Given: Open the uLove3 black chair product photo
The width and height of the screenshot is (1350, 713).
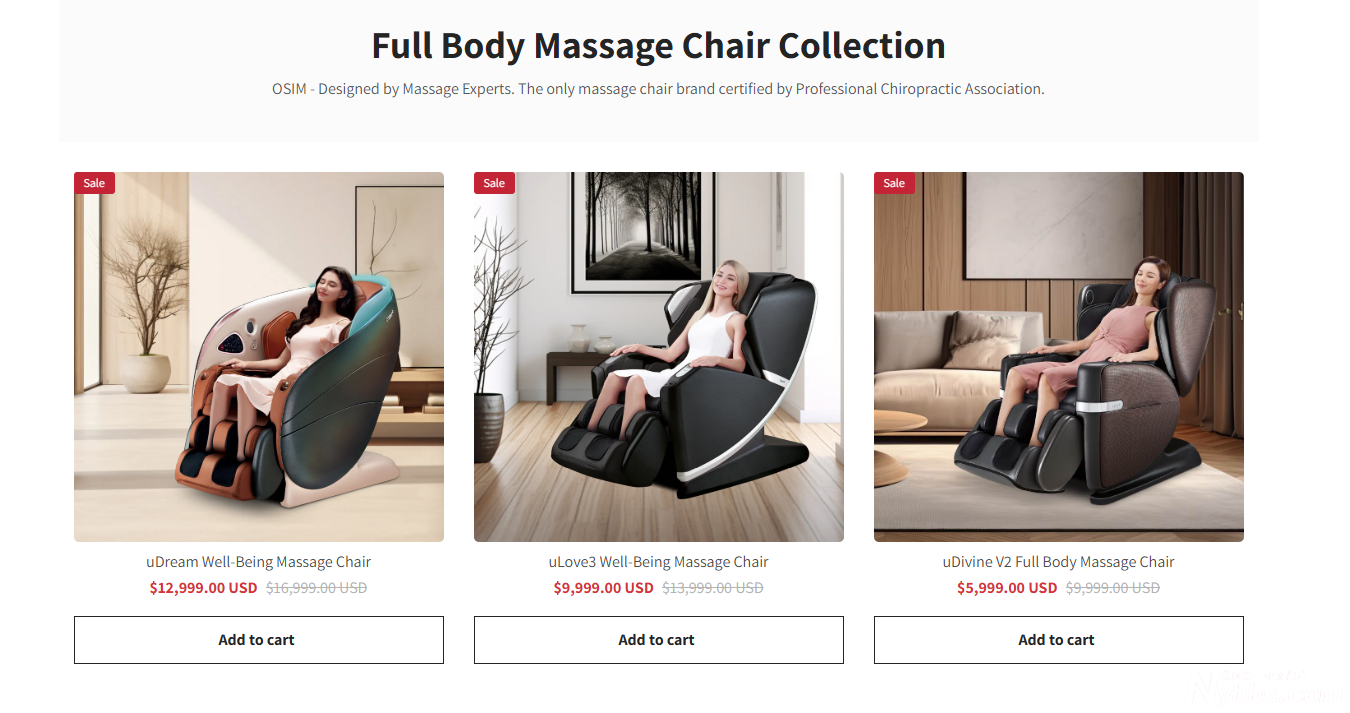Looking at the screenshot, I should click(659, 357).
